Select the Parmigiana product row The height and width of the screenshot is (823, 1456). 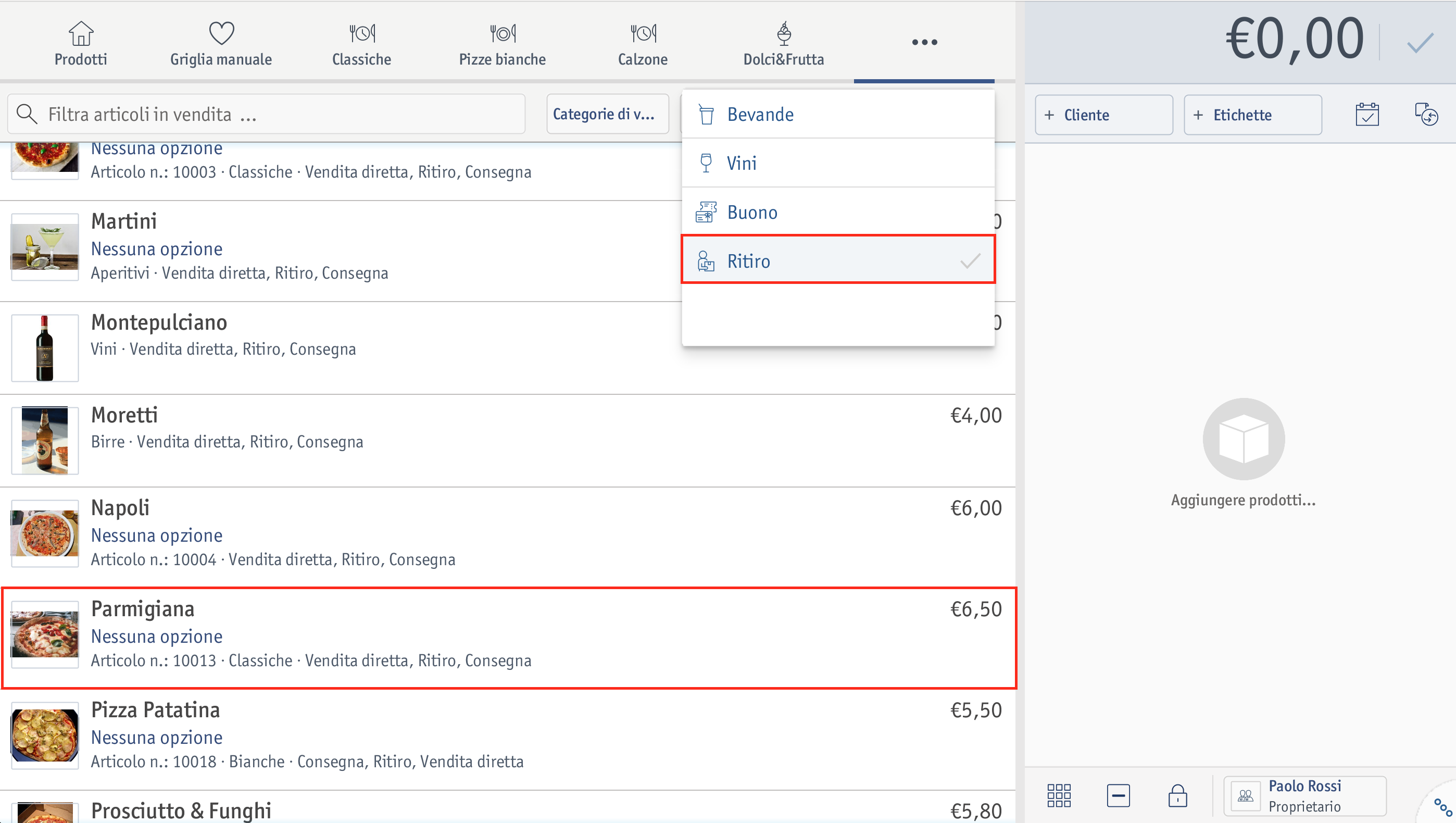tap(509, 638)
